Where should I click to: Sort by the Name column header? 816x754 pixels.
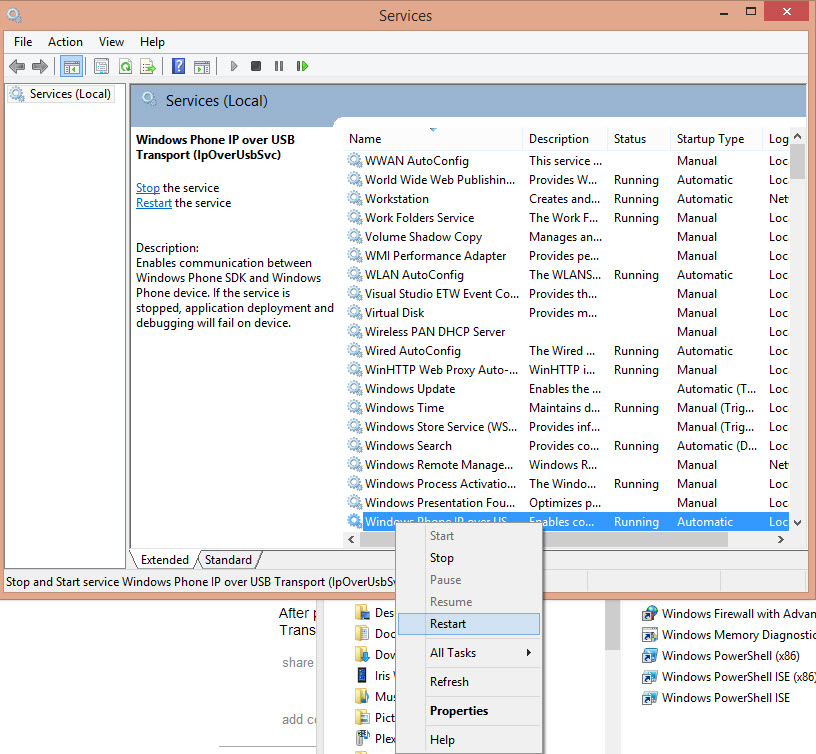pos(433,139)
